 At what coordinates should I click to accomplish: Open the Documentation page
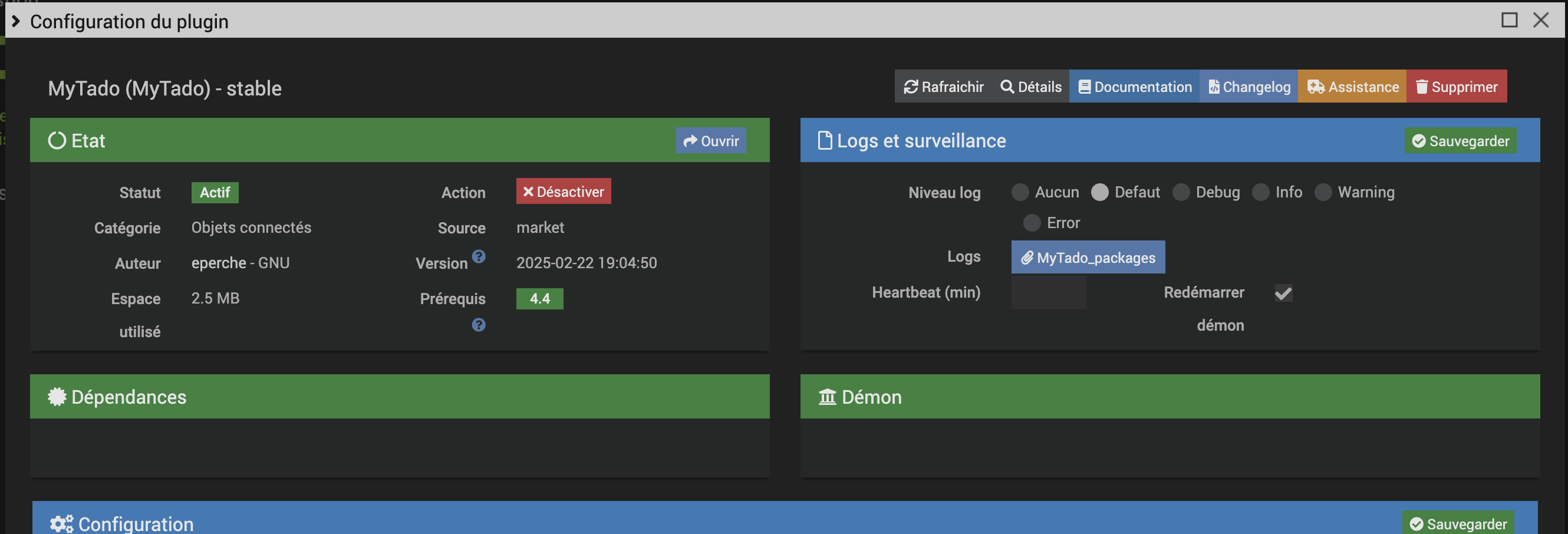click(x=1135, y=87)
